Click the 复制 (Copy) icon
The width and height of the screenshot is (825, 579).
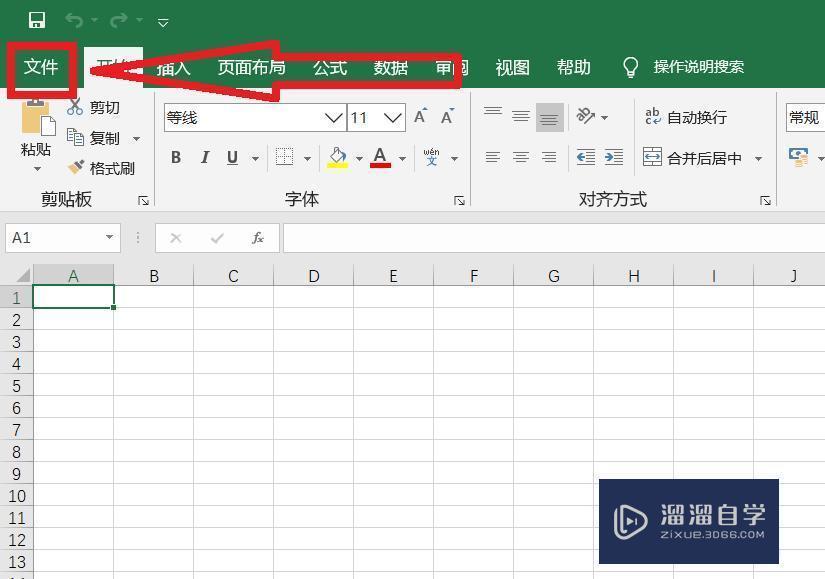point(100,138)
